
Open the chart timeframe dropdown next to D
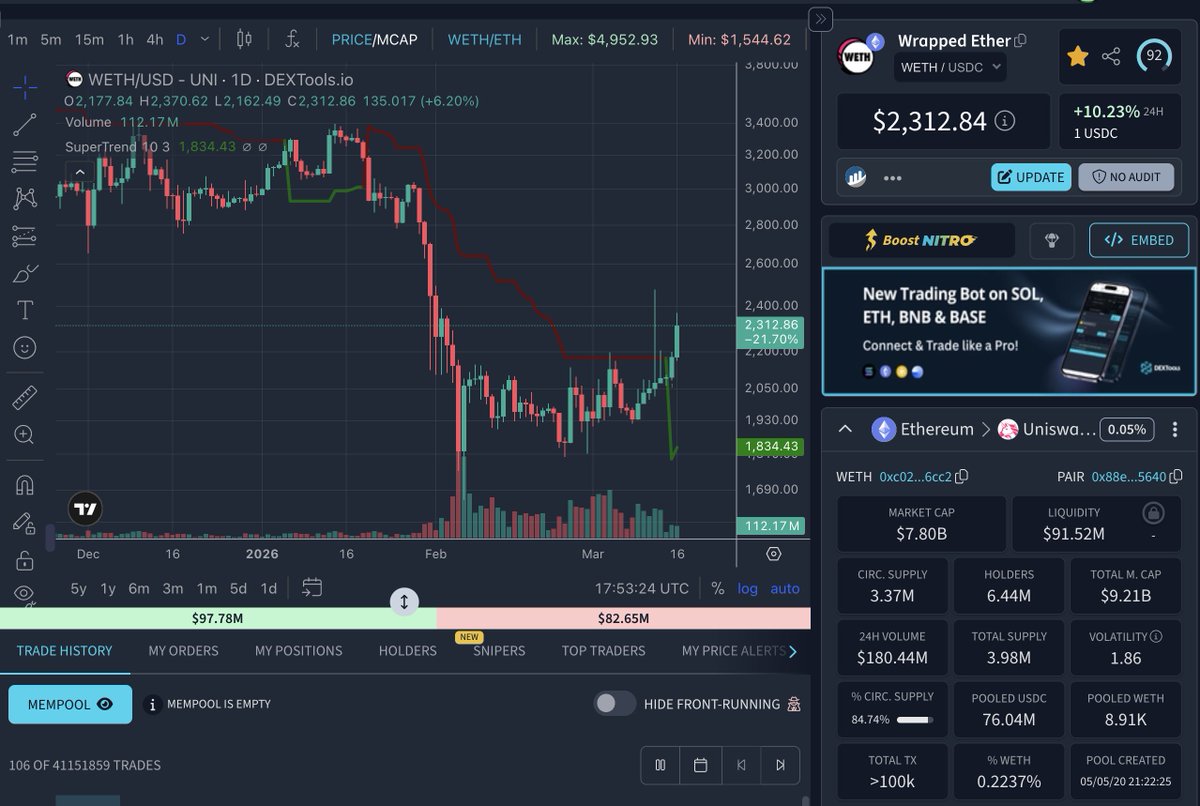(203, 38)
